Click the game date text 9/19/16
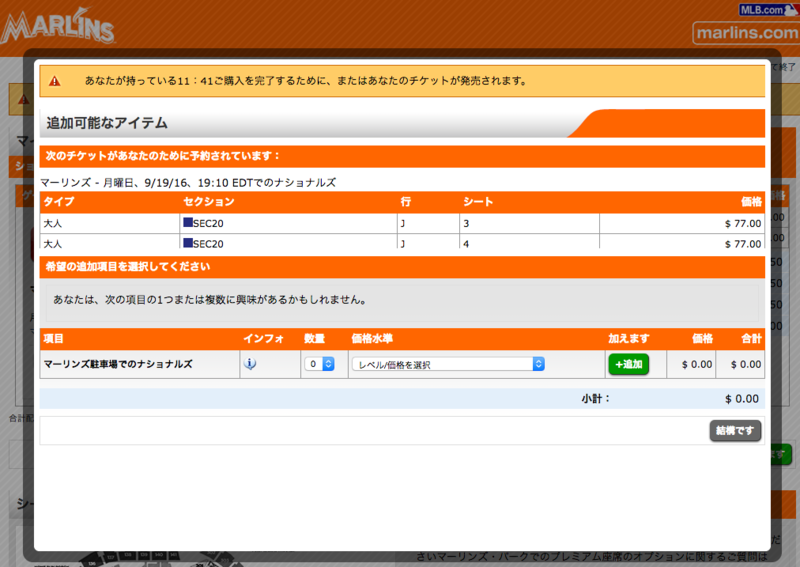The width and height of the screenshot is (800, 567). pyautogui.click(x=166, y=183)
